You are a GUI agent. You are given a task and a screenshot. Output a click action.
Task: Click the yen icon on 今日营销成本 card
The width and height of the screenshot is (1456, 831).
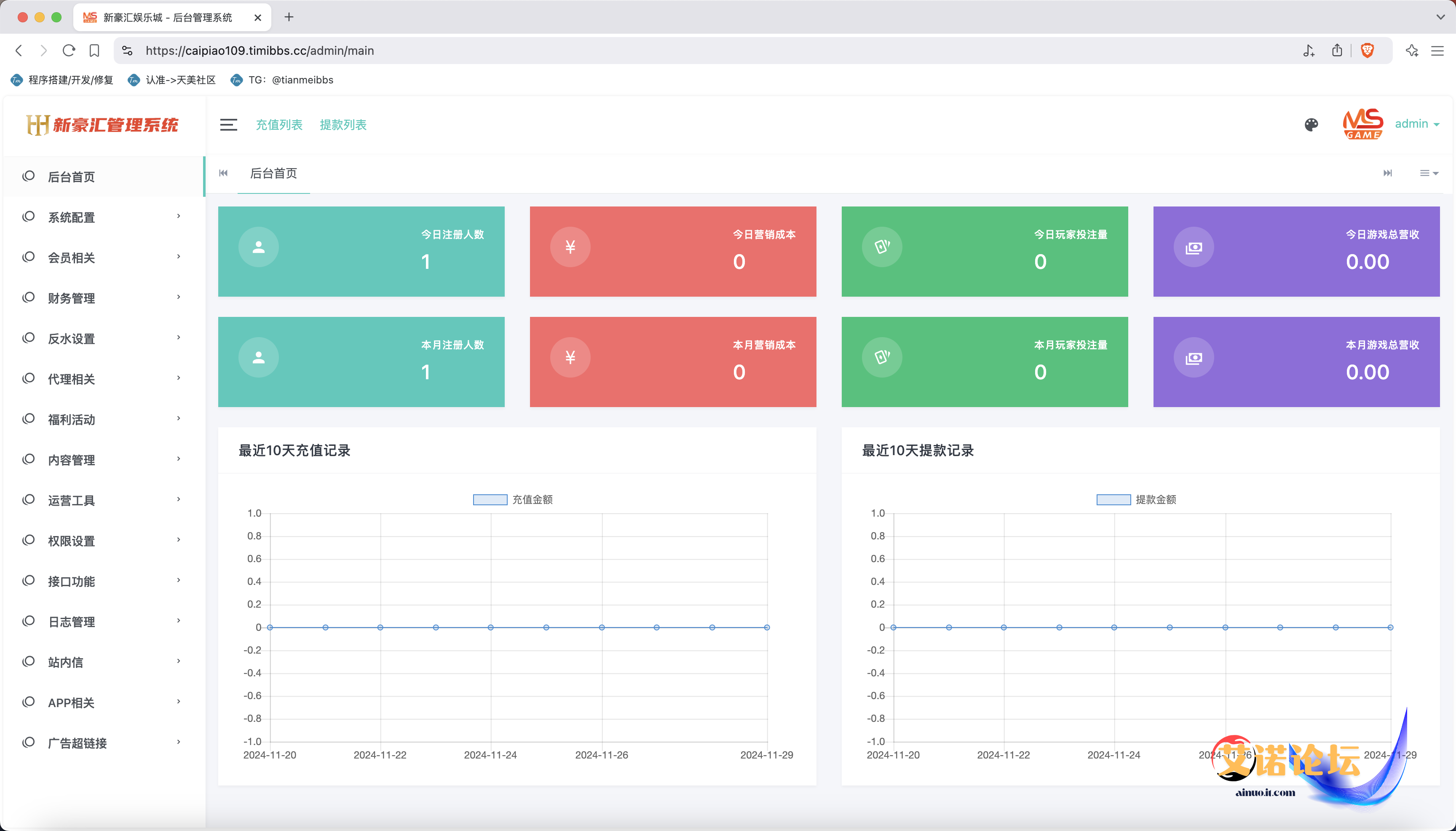570,247
